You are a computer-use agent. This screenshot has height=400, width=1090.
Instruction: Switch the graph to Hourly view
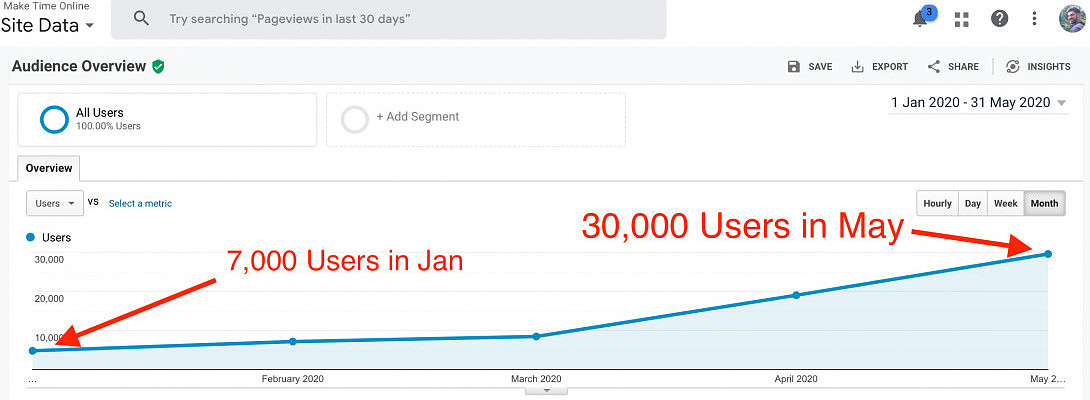[x=937, y=203]
